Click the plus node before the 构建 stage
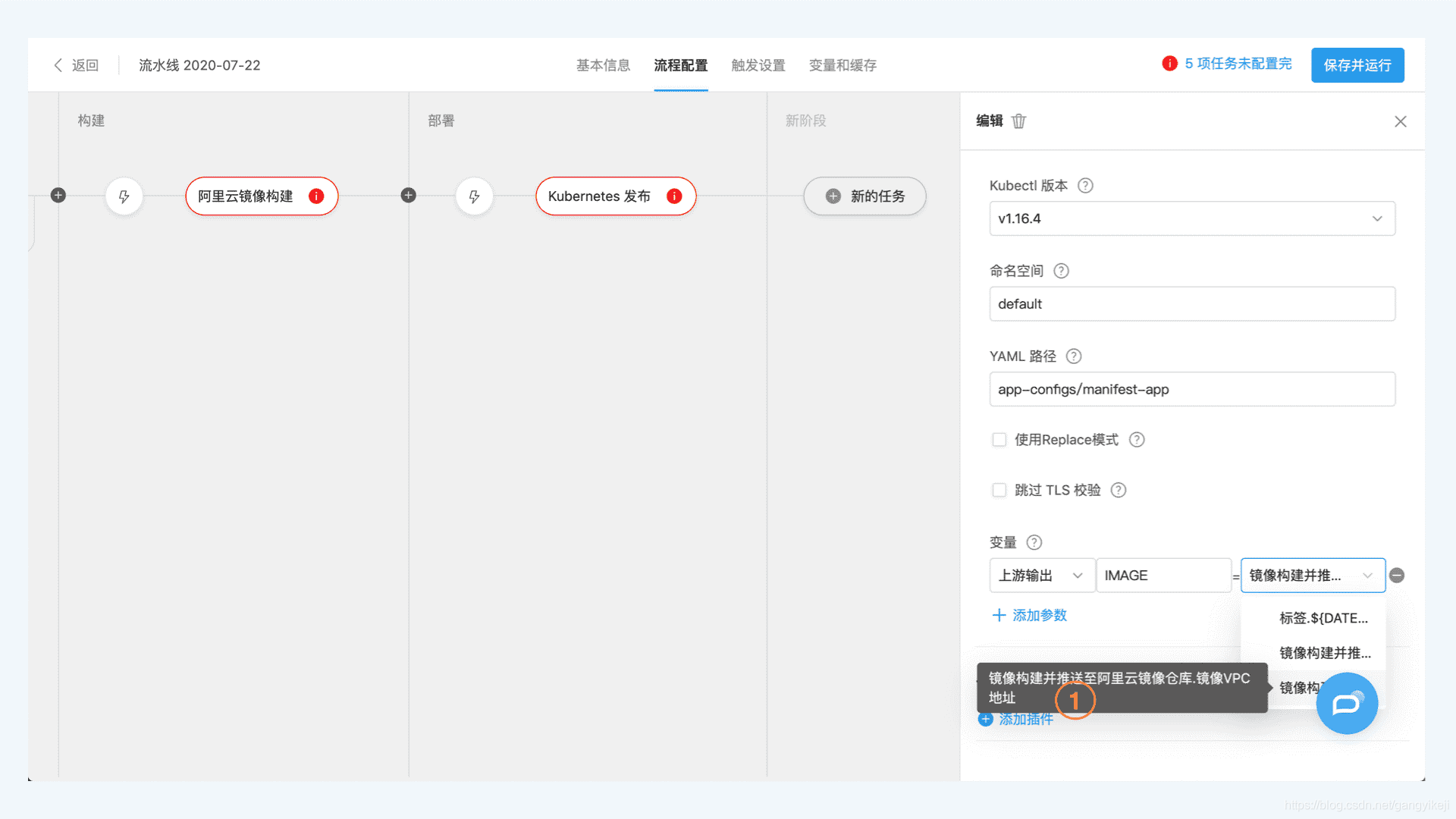The image size is (1456, 819). [58, 196]
